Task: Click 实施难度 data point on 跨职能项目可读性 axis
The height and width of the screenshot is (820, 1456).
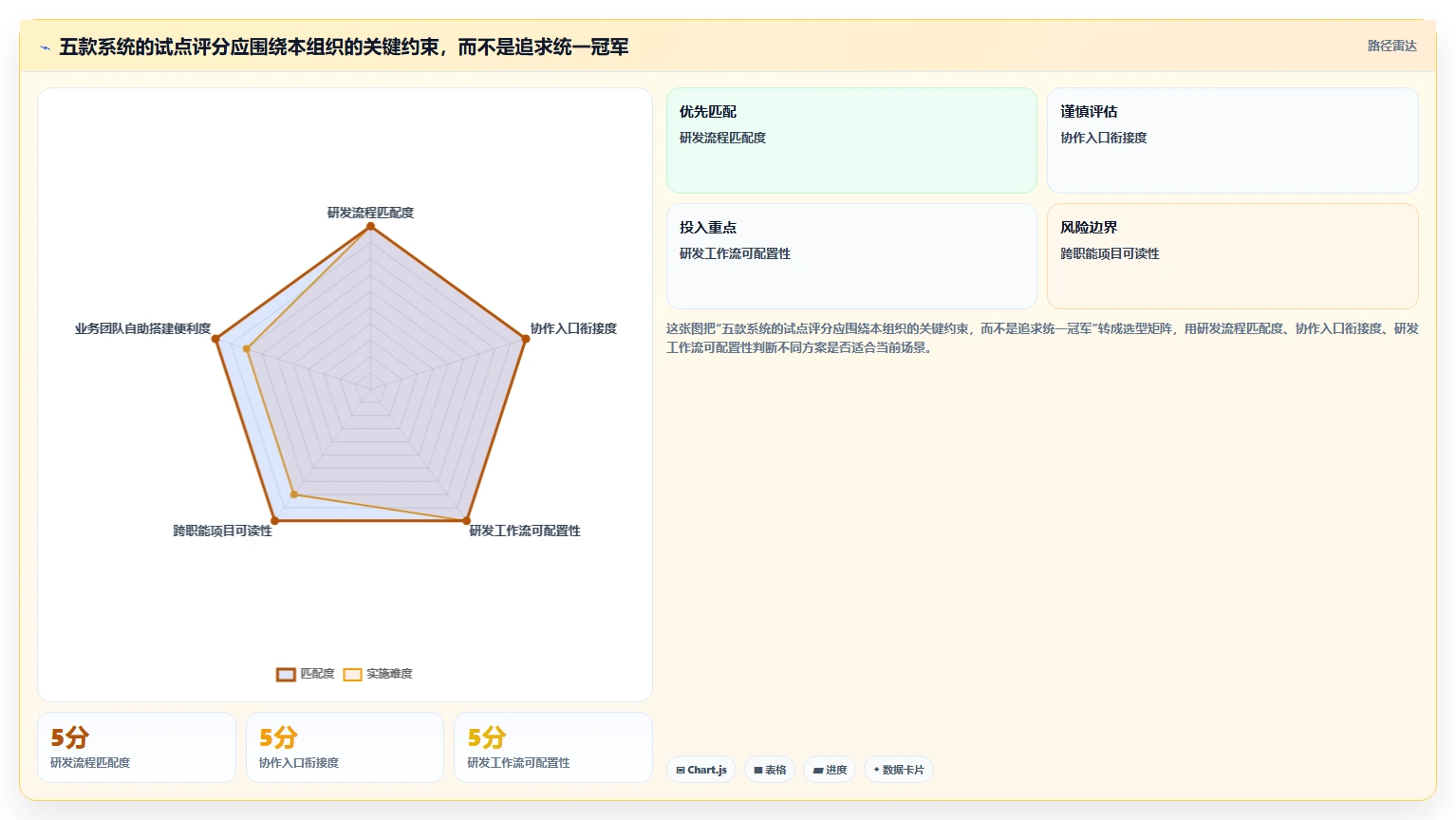Action: pyautogui.click(x=294, y=494)
